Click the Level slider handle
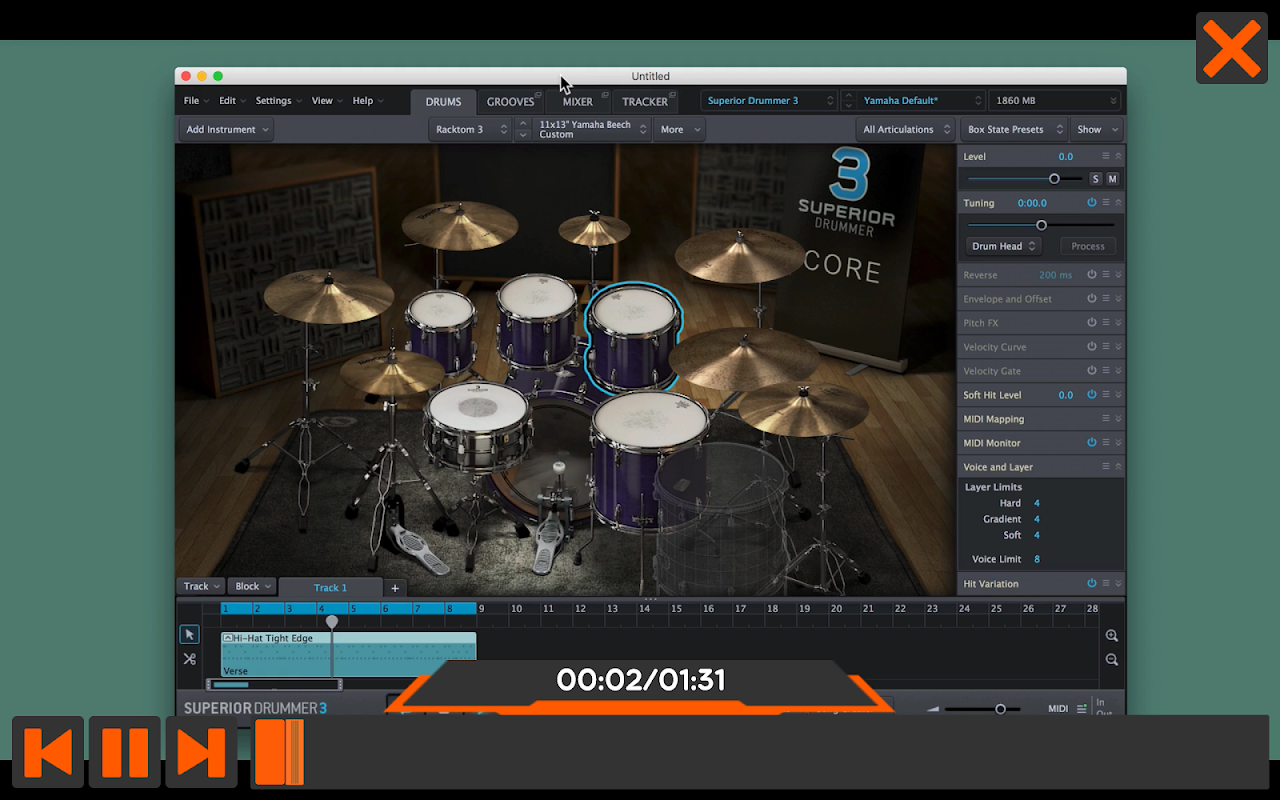 click(x=1054, y=179)
